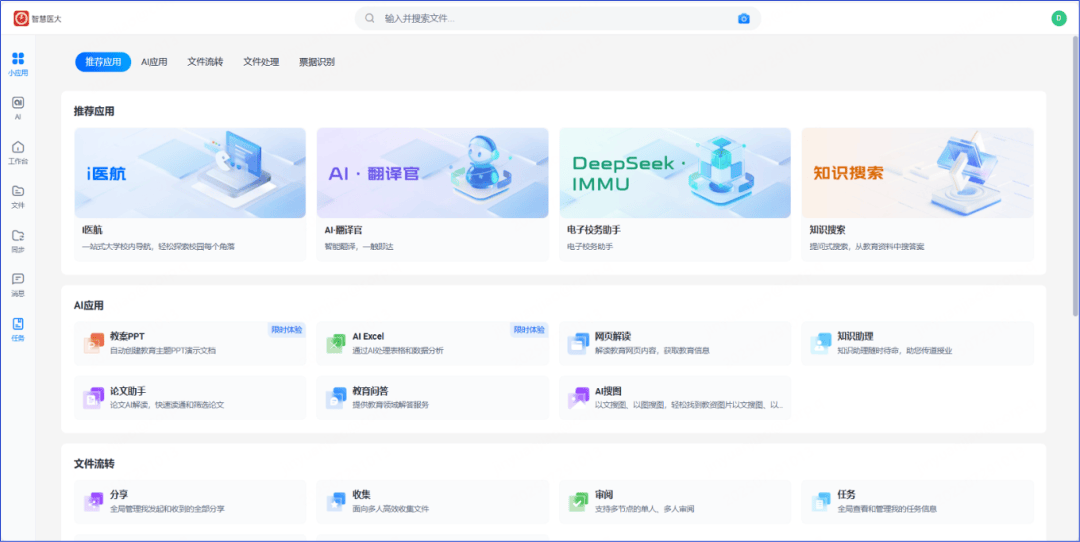
Task: Open the 文件 folder icon in the sidebar
Action: pyautogui.click(x=18, y=192)
